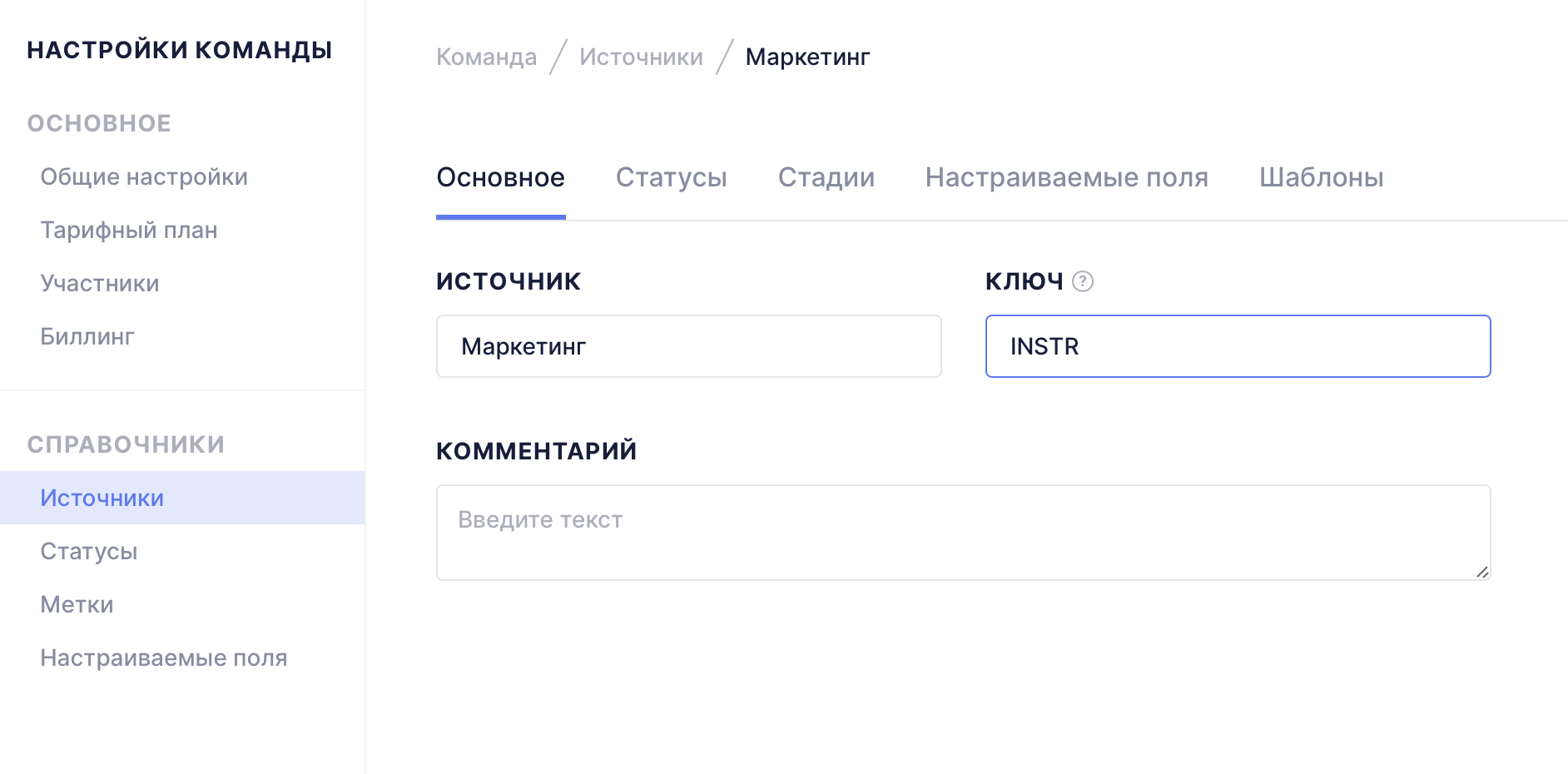Select the Настраиваемые поля tab

1066,177
